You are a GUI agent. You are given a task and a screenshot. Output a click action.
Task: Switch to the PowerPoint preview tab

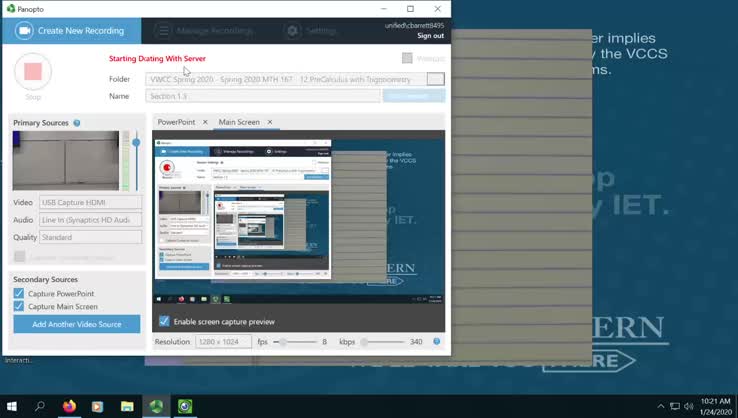[x=176, y=122]
